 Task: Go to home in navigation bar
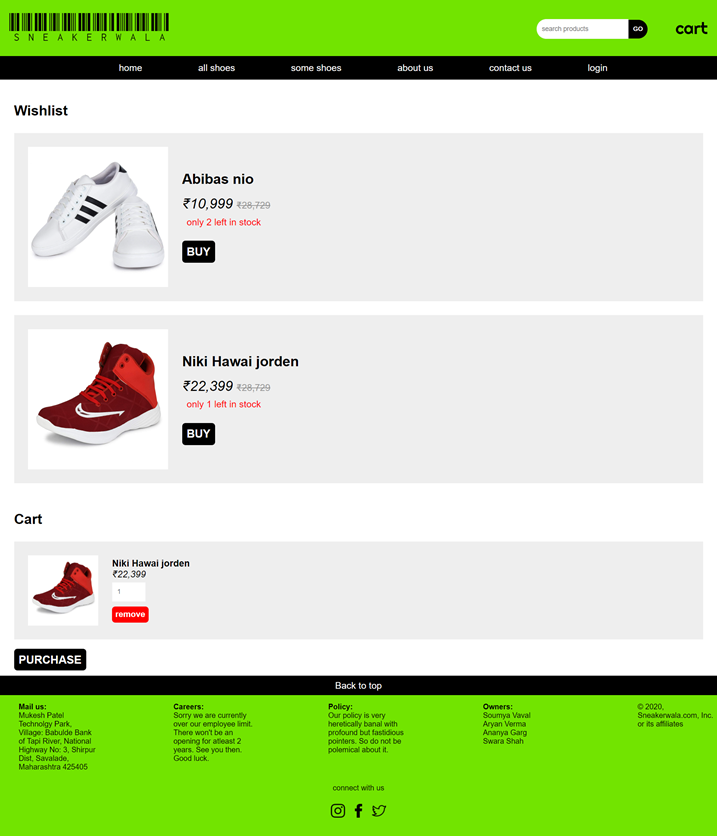(130, 68)
